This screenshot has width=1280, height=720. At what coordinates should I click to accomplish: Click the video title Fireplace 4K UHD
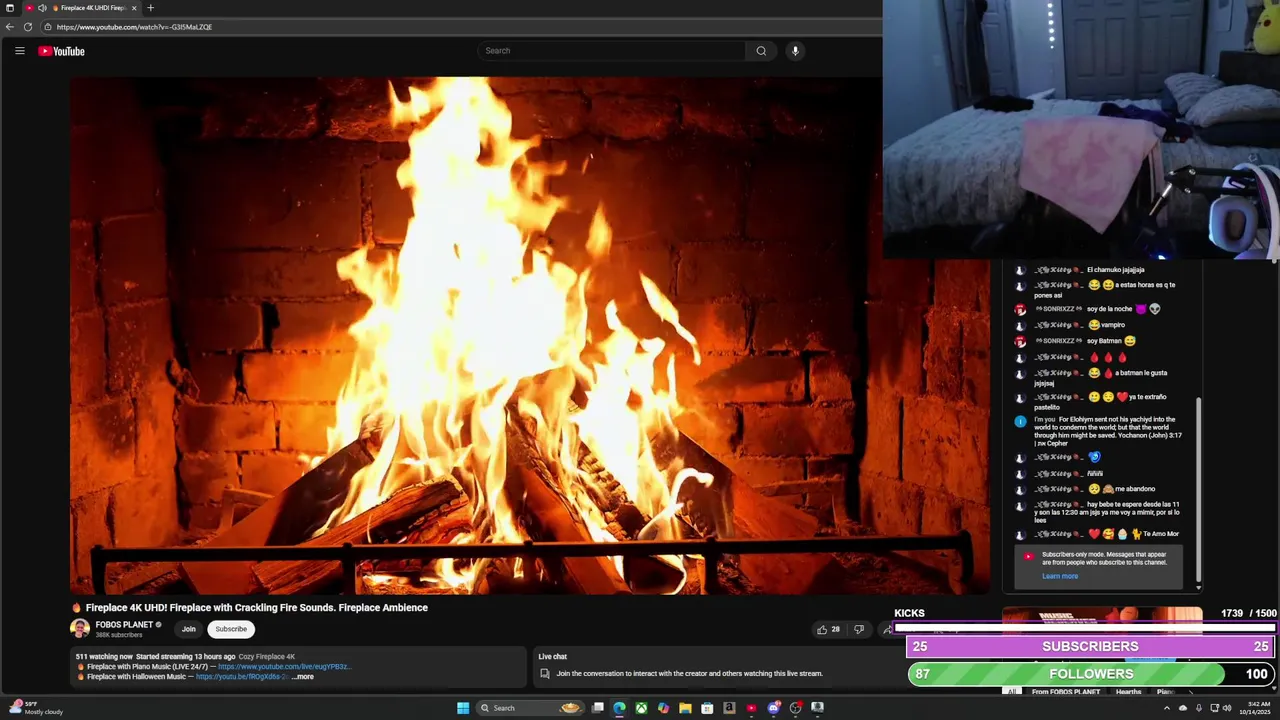(x=257, y=608)
